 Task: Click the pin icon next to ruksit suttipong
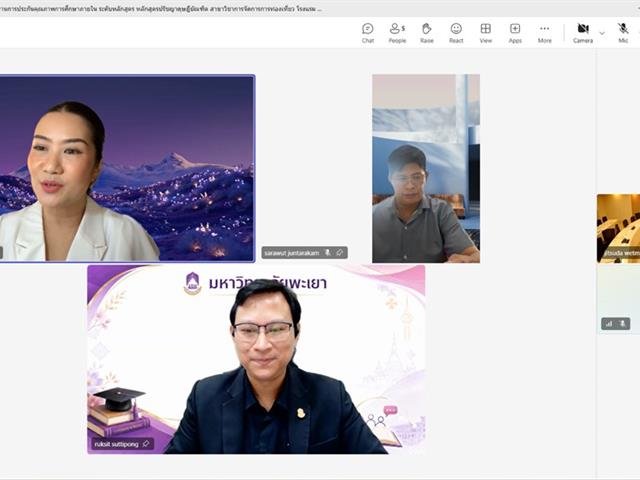146,444
